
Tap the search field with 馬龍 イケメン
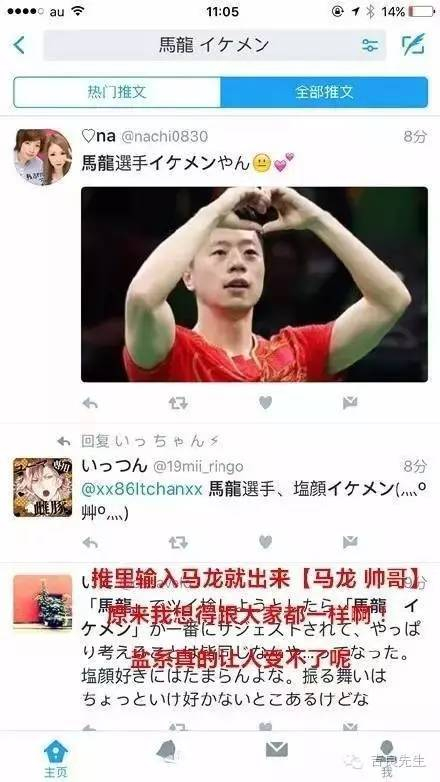pyautogui.click(x=215, y=45)
